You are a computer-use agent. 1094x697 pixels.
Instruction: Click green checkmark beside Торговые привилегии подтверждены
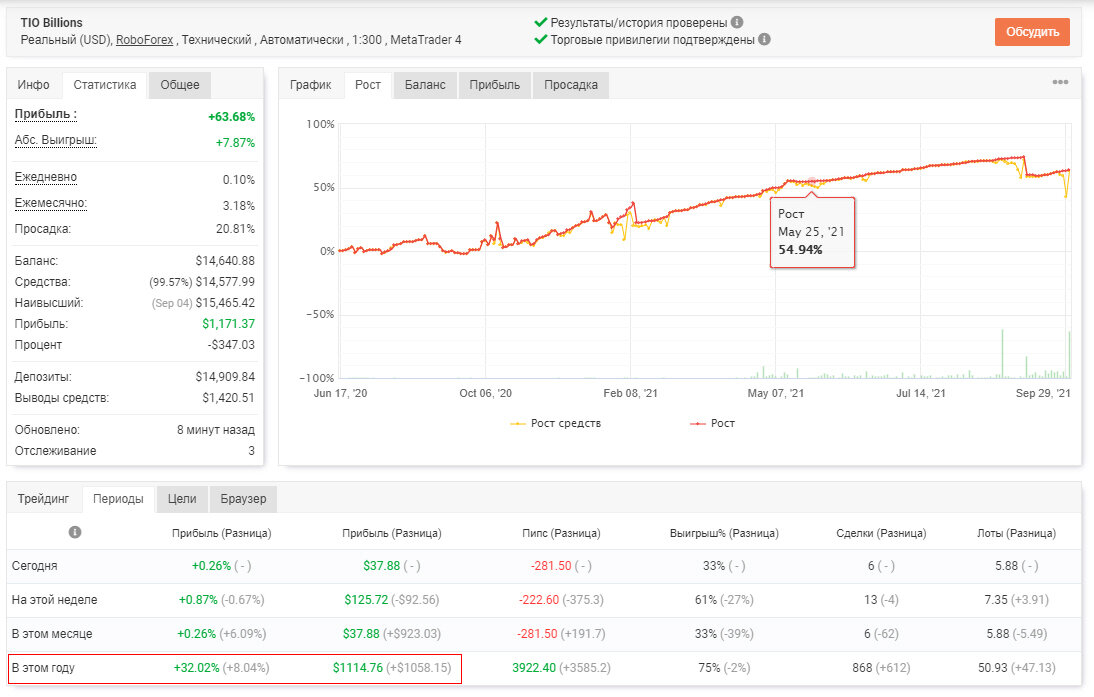(x=540, y=39)
